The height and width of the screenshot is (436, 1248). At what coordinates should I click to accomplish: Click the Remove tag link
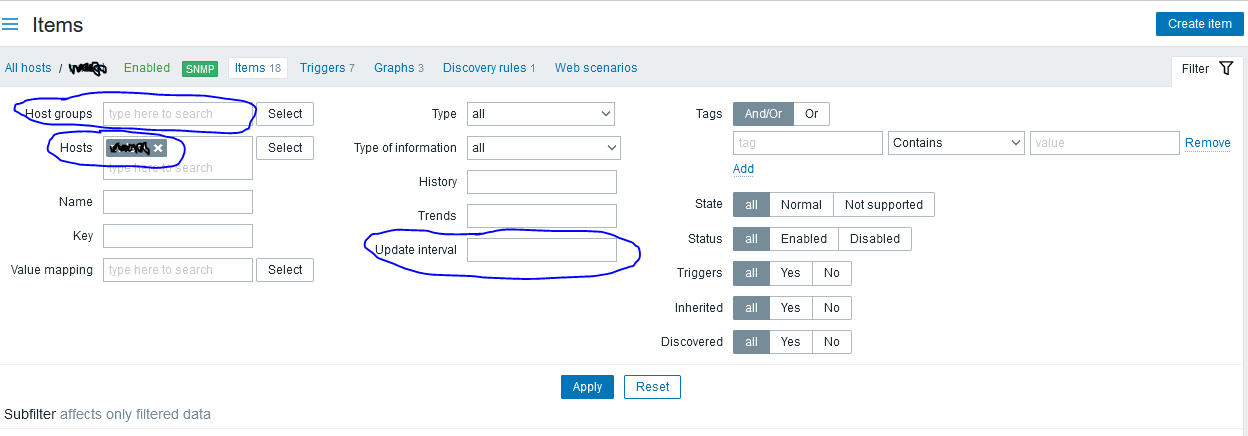tap(1207, 143)
